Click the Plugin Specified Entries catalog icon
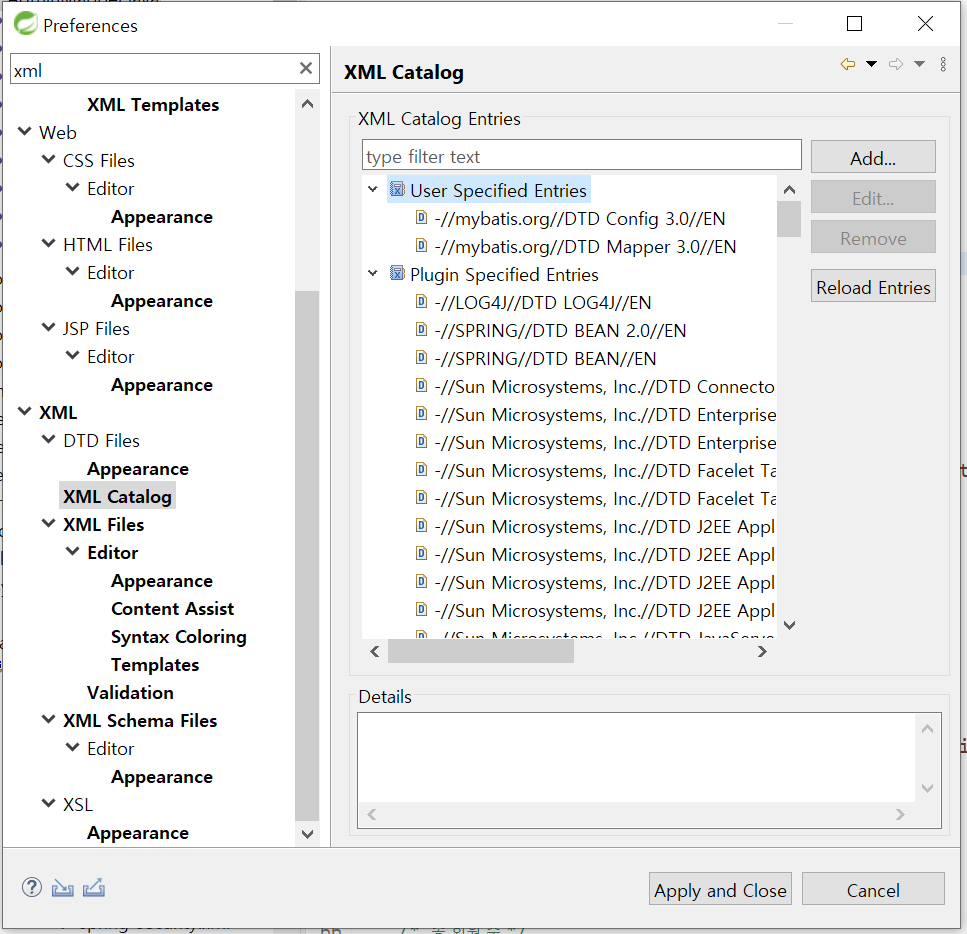This screenshot has width=967, height=934. [397, 273]
